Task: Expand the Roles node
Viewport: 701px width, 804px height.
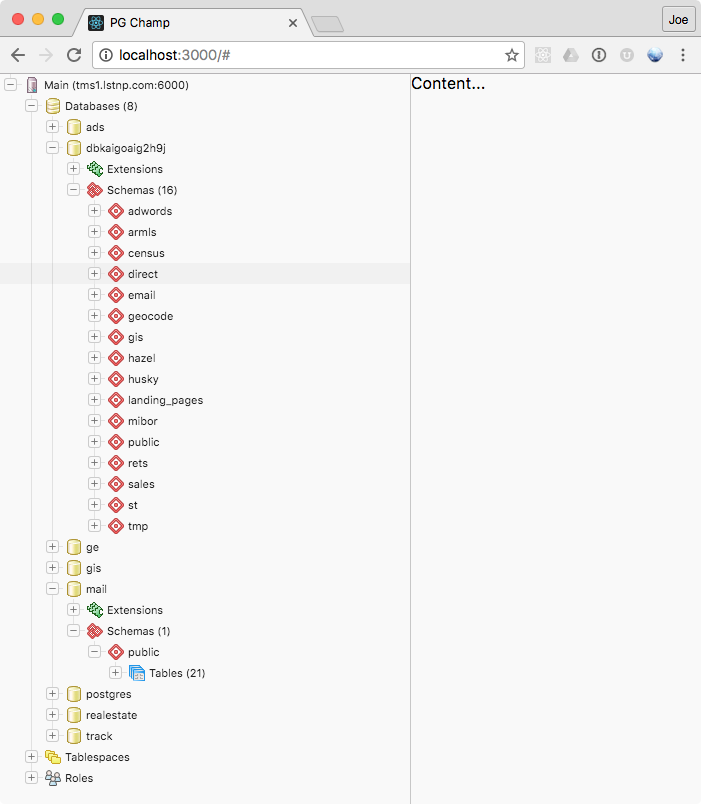Action: click(x=31, y=777)
